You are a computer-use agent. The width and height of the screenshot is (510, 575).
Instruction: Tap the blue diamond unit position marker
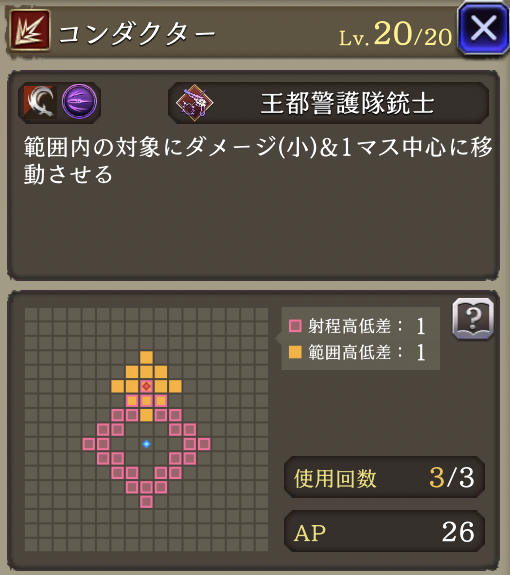pos(146,444)
